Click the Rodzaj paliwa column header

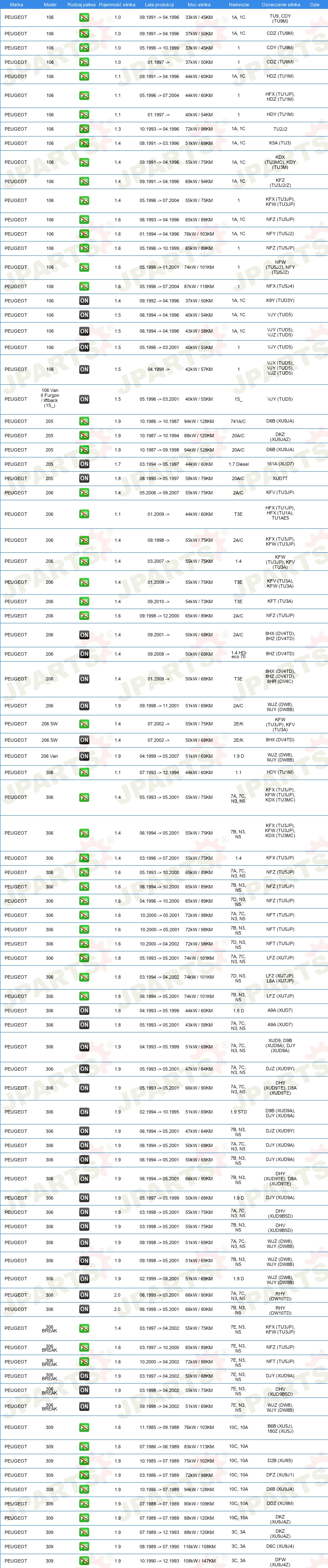tap(81, 4)
